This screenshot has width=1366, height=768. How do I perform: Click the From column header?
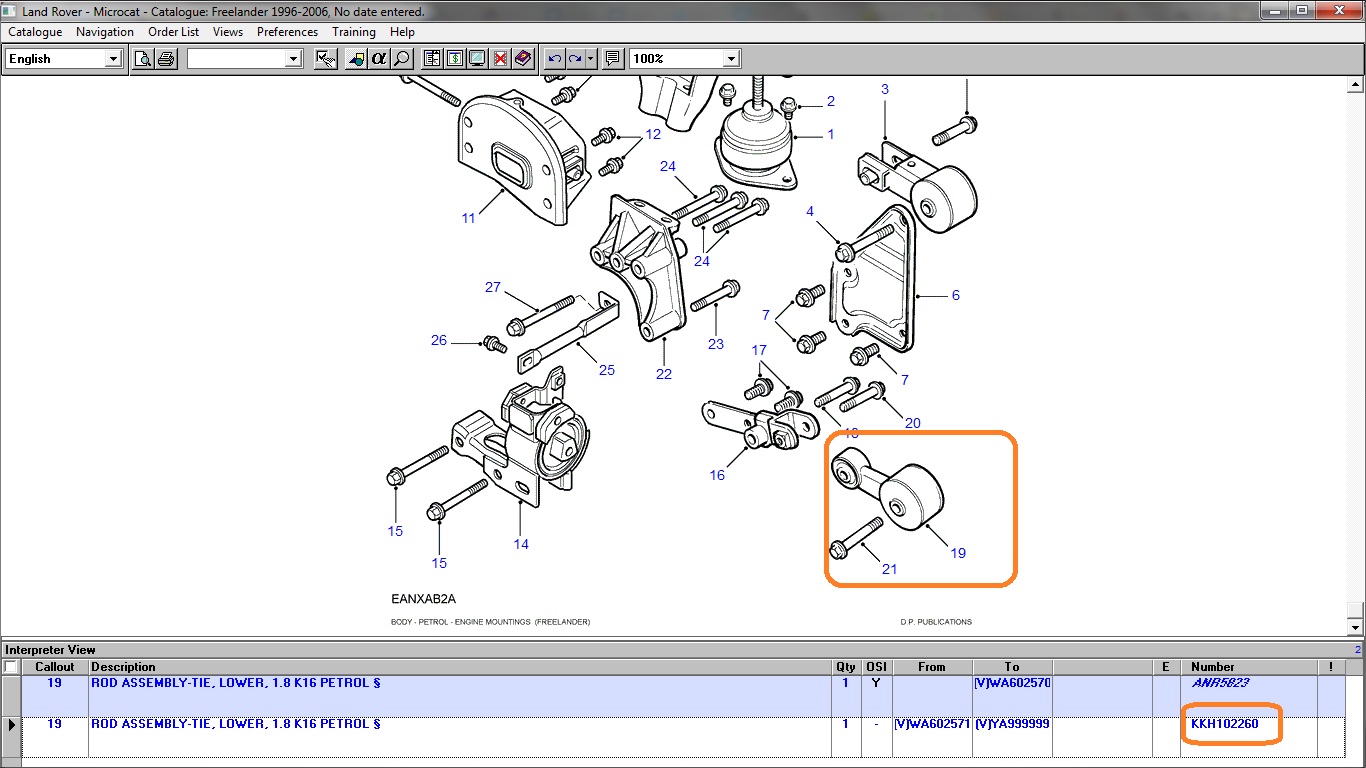[x=931, y=667]
